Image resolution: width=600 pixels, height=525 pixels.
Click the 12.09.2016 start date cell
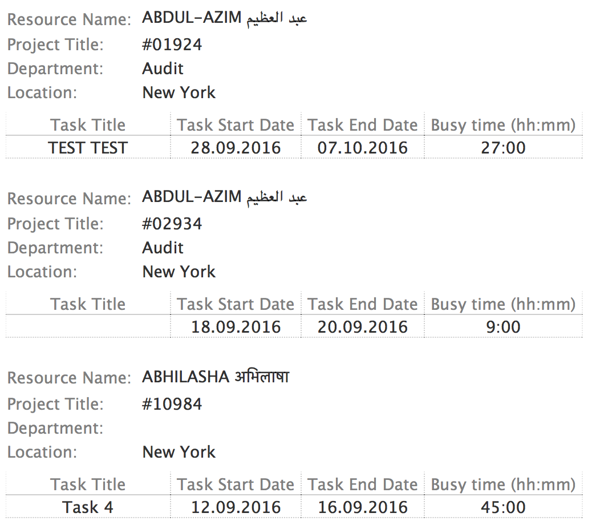coord(236,507)
